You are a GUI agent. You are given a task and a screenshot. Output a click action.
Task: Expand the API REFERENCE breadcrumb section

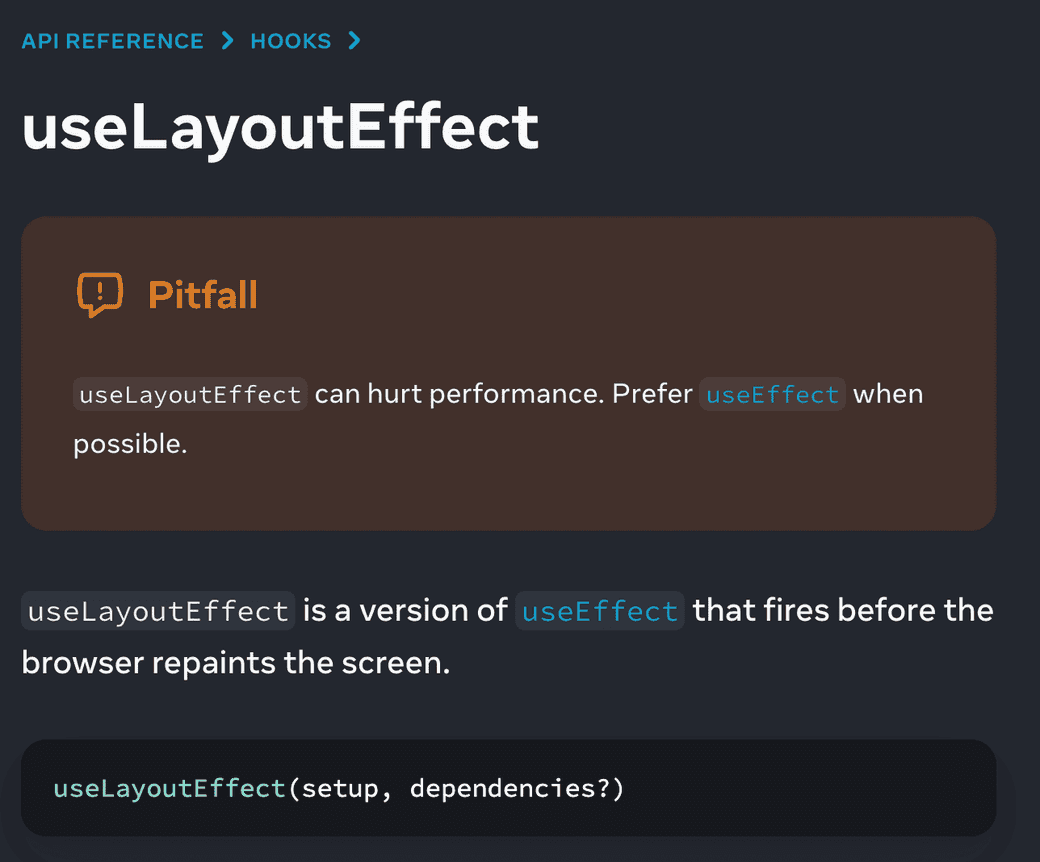point(112,41)
